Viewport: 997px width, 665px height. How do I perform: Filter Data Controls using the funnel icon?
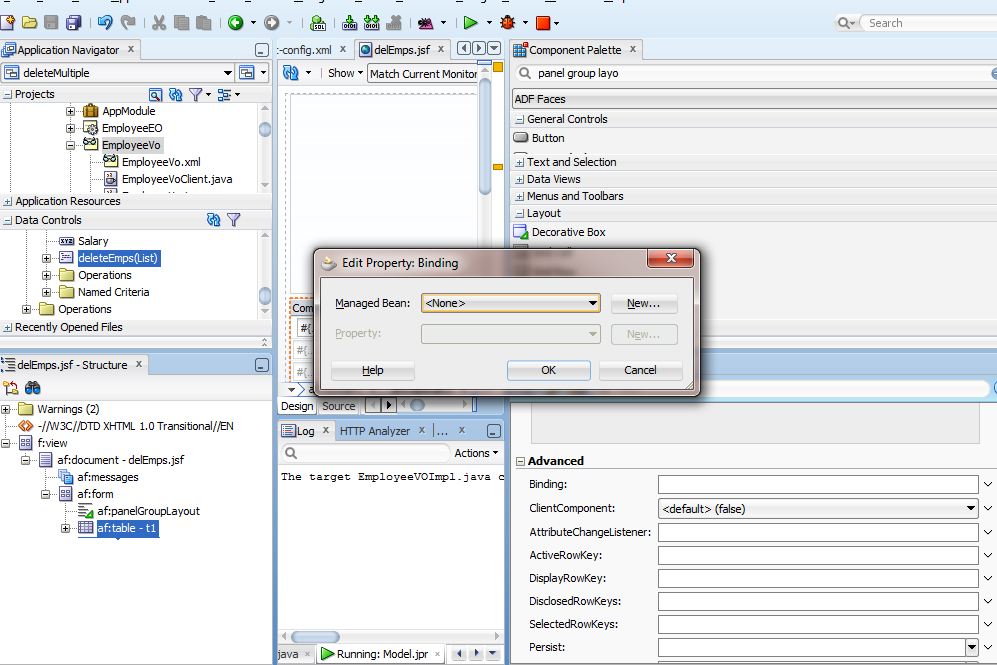pos(232,219)
